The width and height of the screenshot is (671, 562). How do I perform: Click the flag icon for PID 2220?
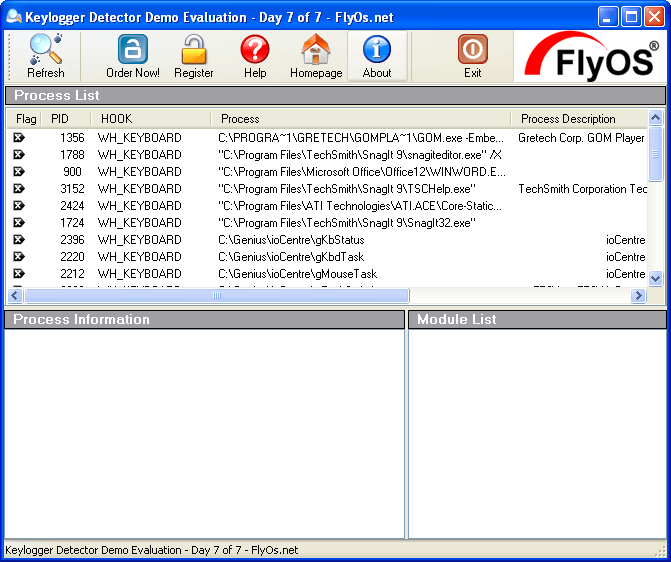(x=19, y=256)
